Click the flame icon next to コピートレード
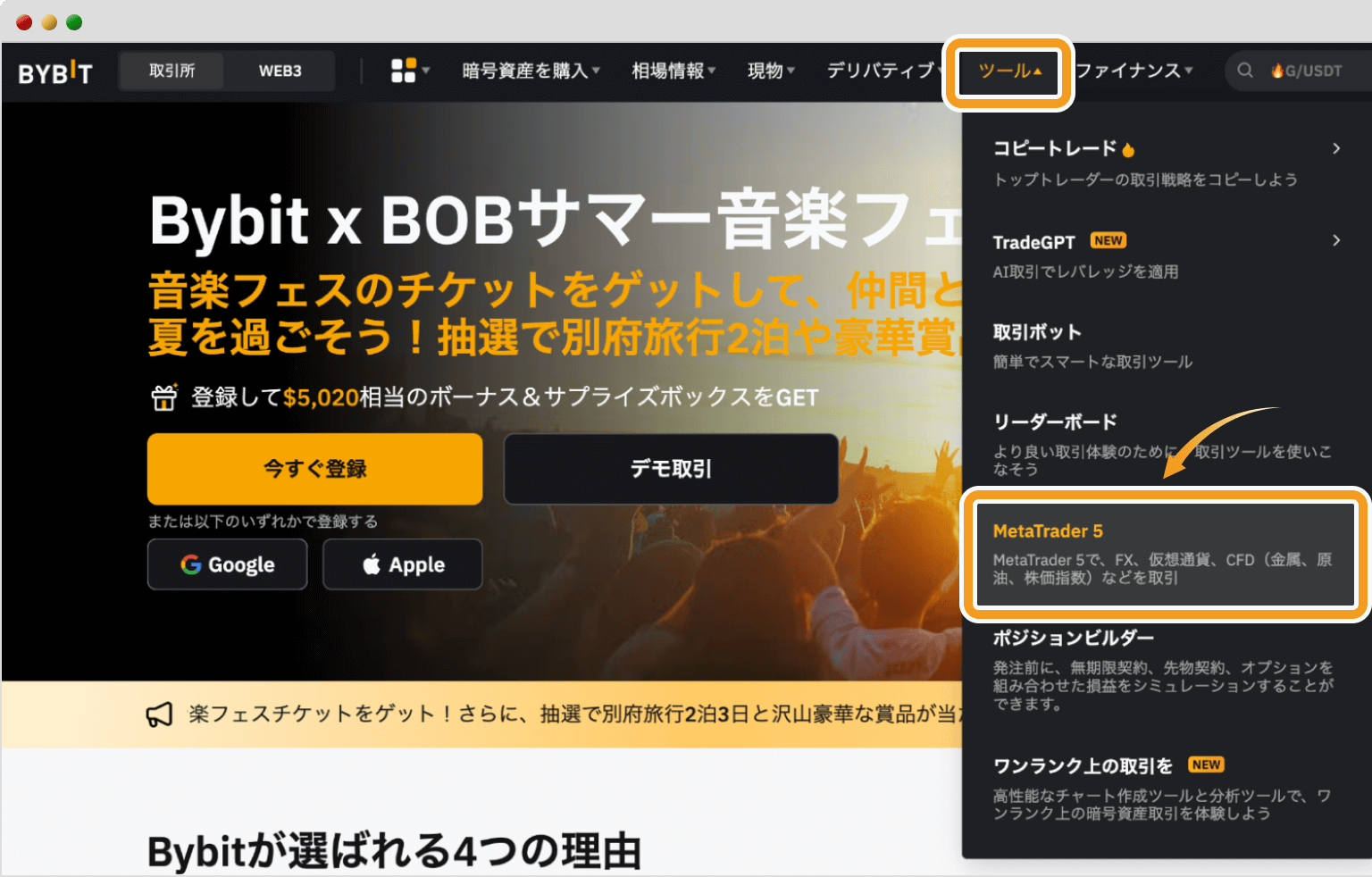The width and height of the screenshot is (1372, 877). (1128, 149)
